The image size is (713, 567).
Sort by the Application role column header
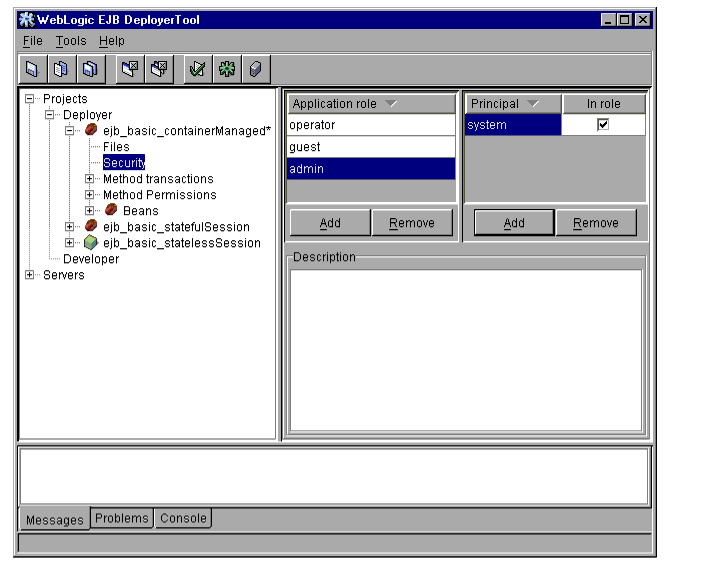pyautogui.click(x=371, y=104)
